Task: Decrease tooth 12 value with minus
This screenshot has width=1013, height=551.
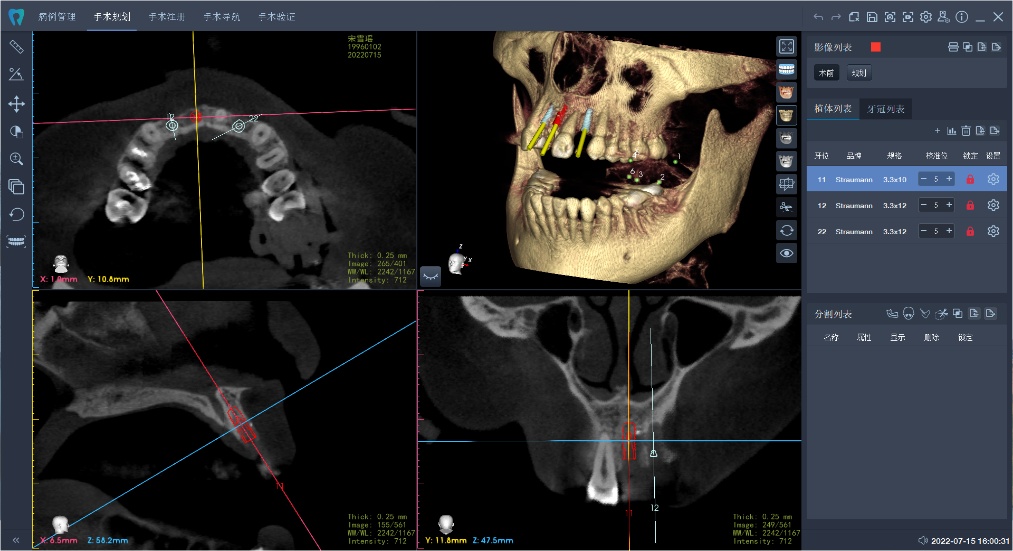Action: (x=924, y=205)
